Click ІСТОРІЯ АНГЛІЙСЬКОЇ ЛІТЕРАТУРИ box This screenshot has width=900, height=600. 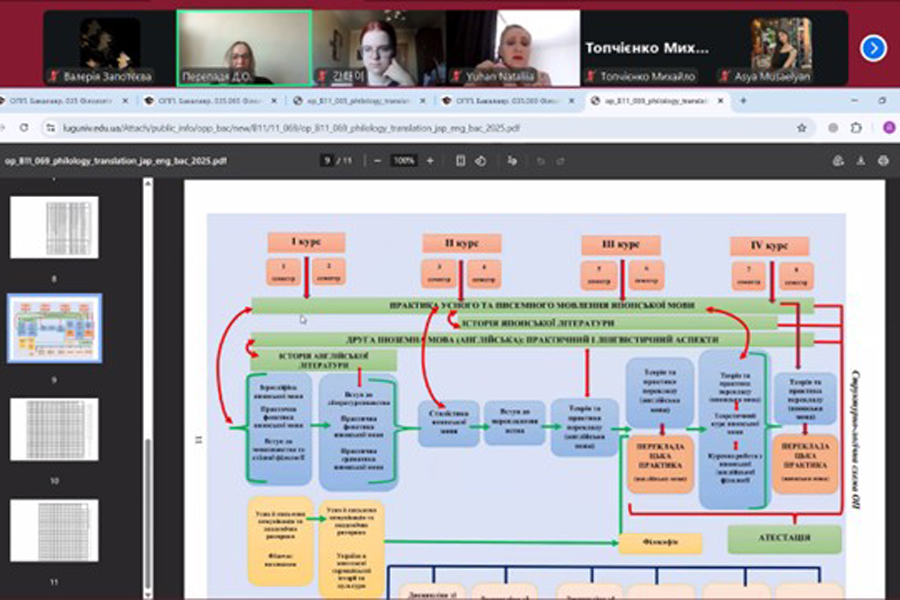click(324, 360)
